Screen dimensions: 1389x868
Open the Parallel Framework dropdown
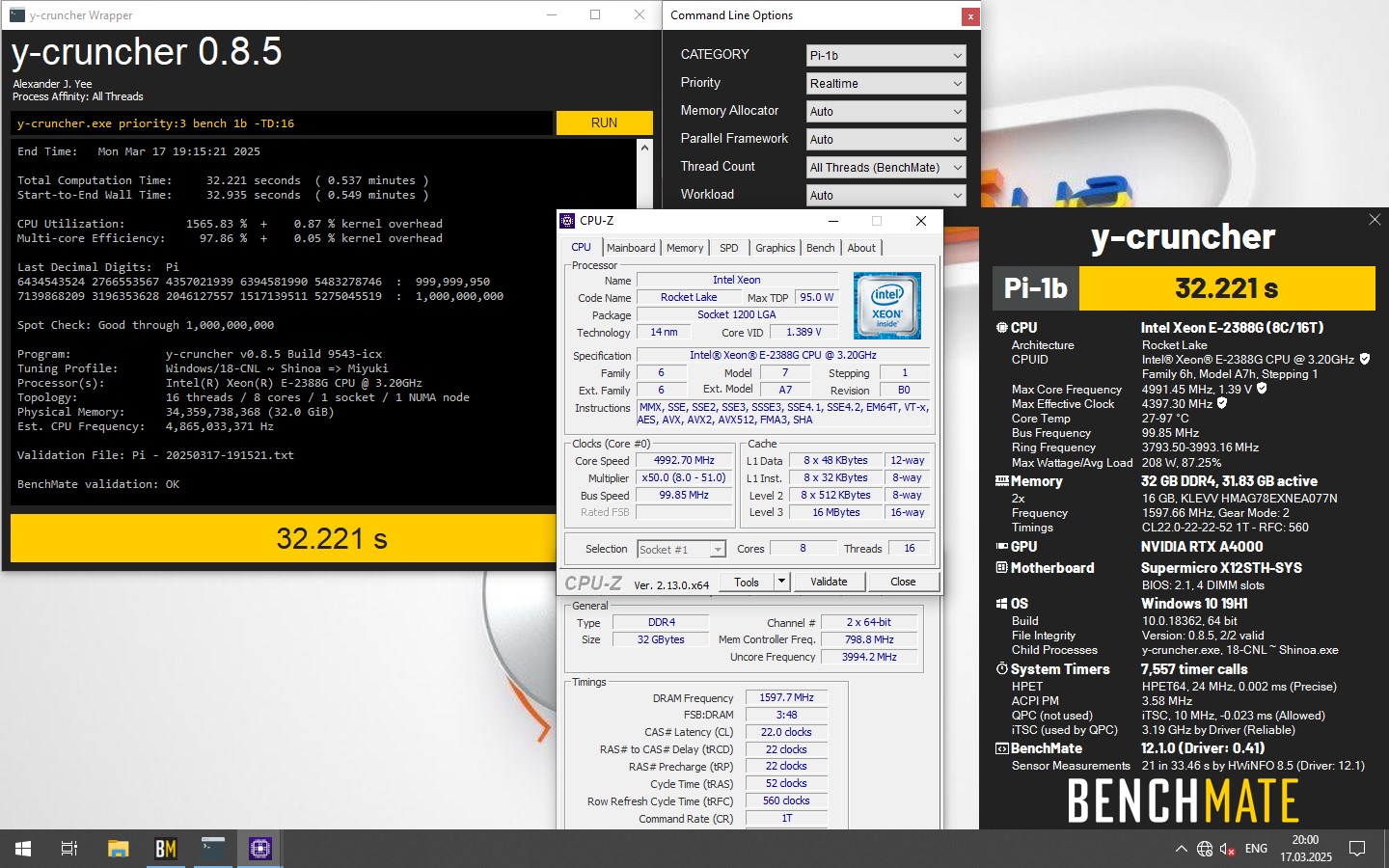click(x=885, y=140)
